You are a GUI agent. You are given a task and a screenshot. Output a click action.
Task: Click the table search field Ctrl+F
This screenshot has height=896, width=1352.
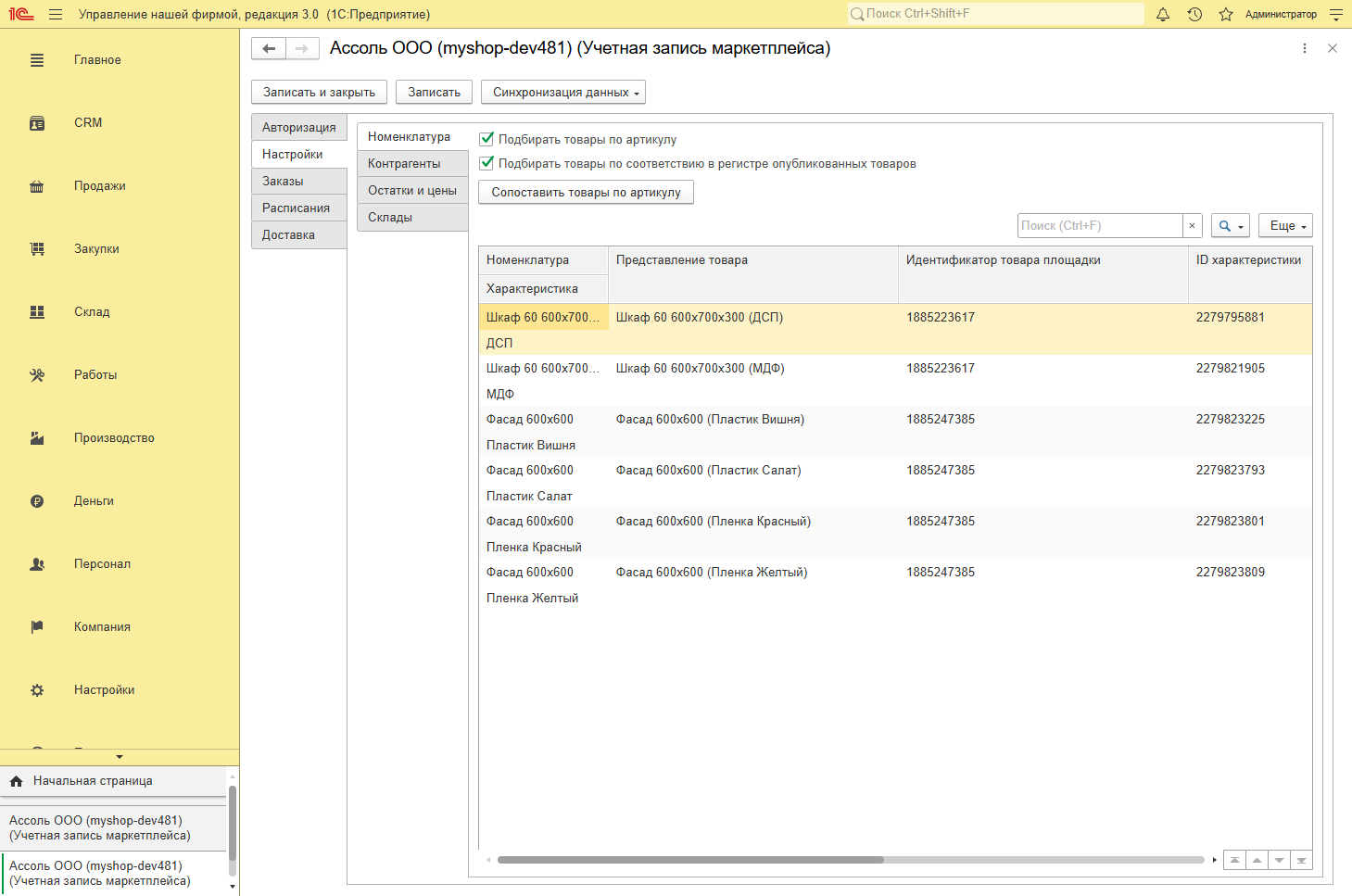pyautogui.click(x=1101, y=226)
